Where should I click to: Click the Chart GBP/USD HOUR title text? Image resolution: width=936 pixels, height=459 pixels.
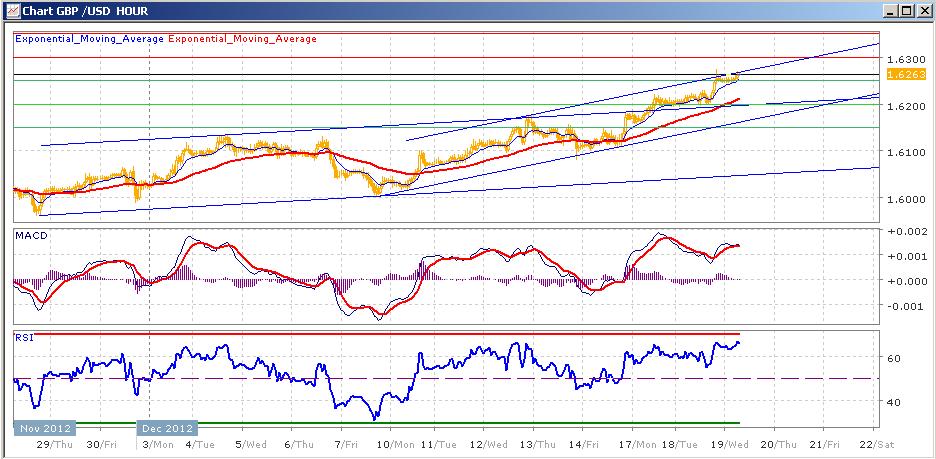click(85, 11)
